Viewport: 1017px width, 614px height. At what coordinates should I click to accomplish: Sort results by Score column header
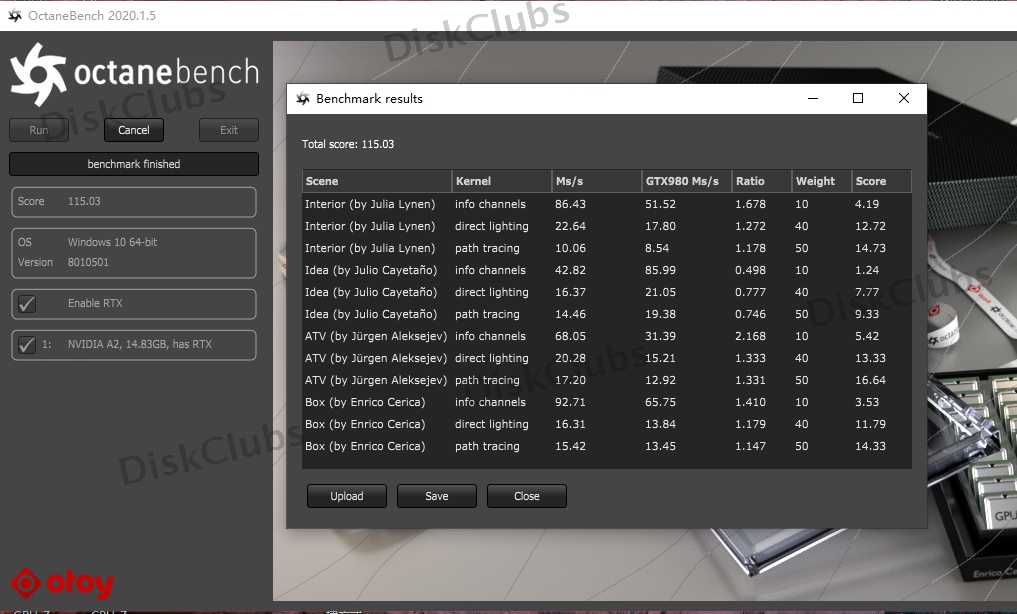click(881, 181)
